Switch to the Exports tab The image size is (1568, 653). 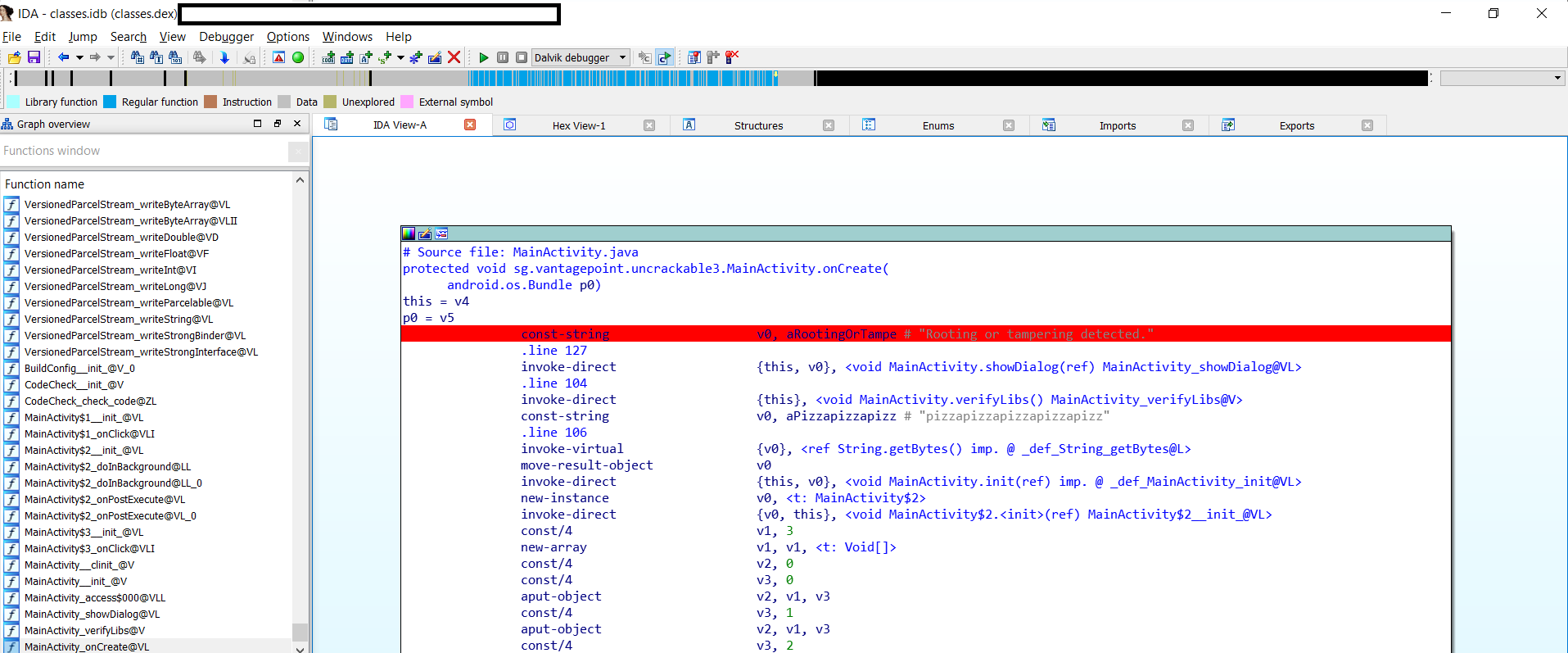1297,125
